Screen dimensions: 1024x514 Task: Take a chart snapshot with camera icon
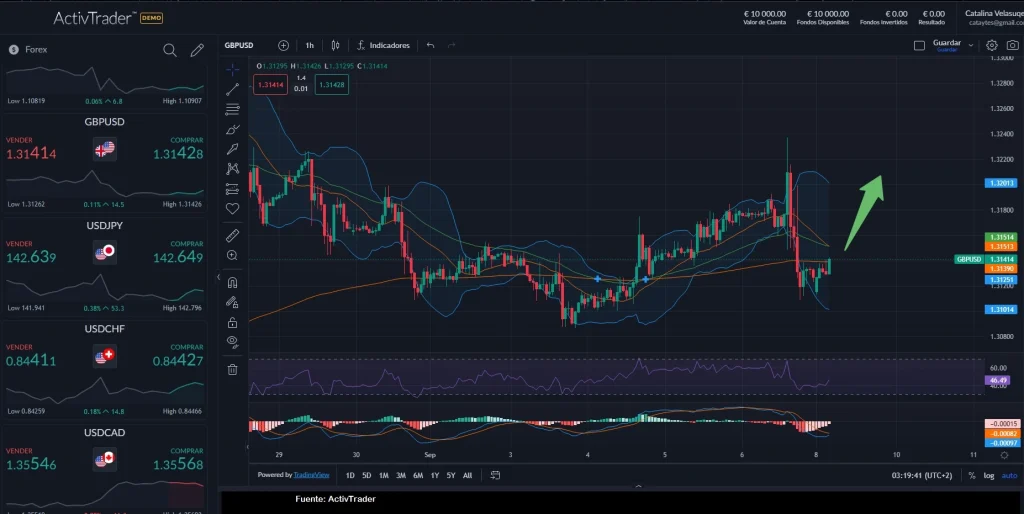(x=1012, y=45)
